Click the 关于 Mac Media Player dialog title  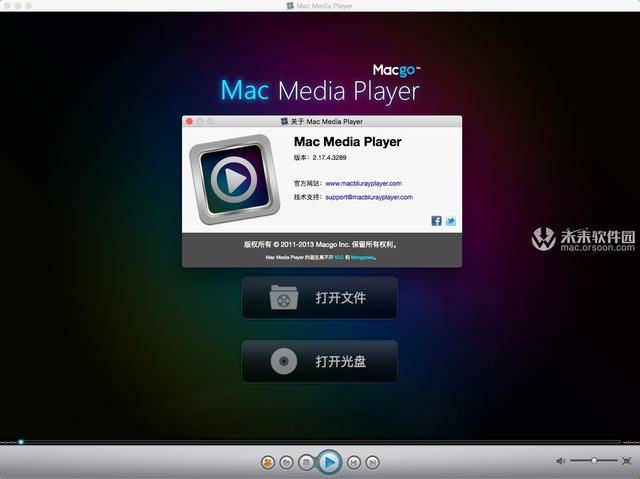point(326,122)
